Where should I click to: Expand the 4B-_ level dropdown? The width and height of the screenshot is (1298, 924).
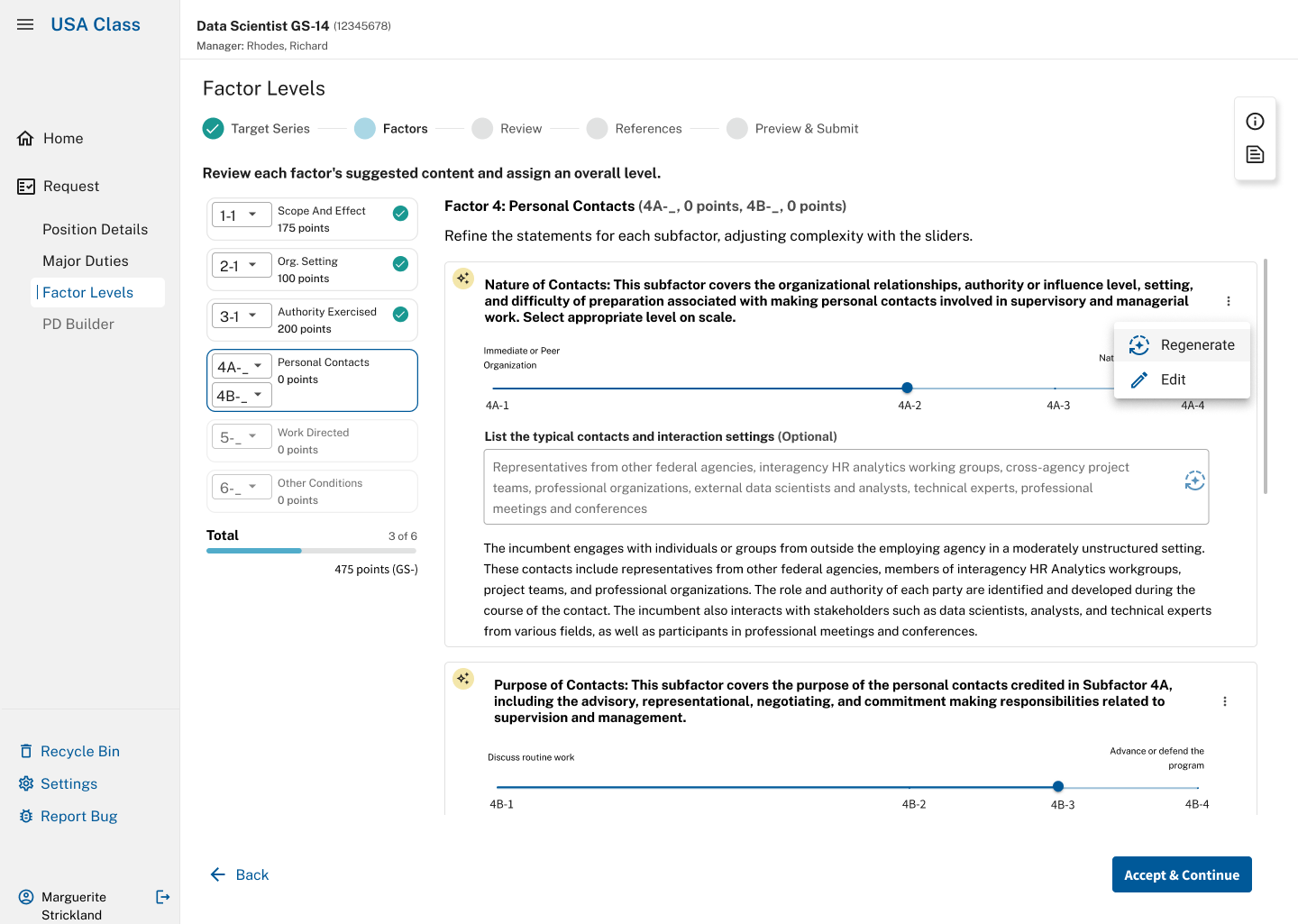242,396
